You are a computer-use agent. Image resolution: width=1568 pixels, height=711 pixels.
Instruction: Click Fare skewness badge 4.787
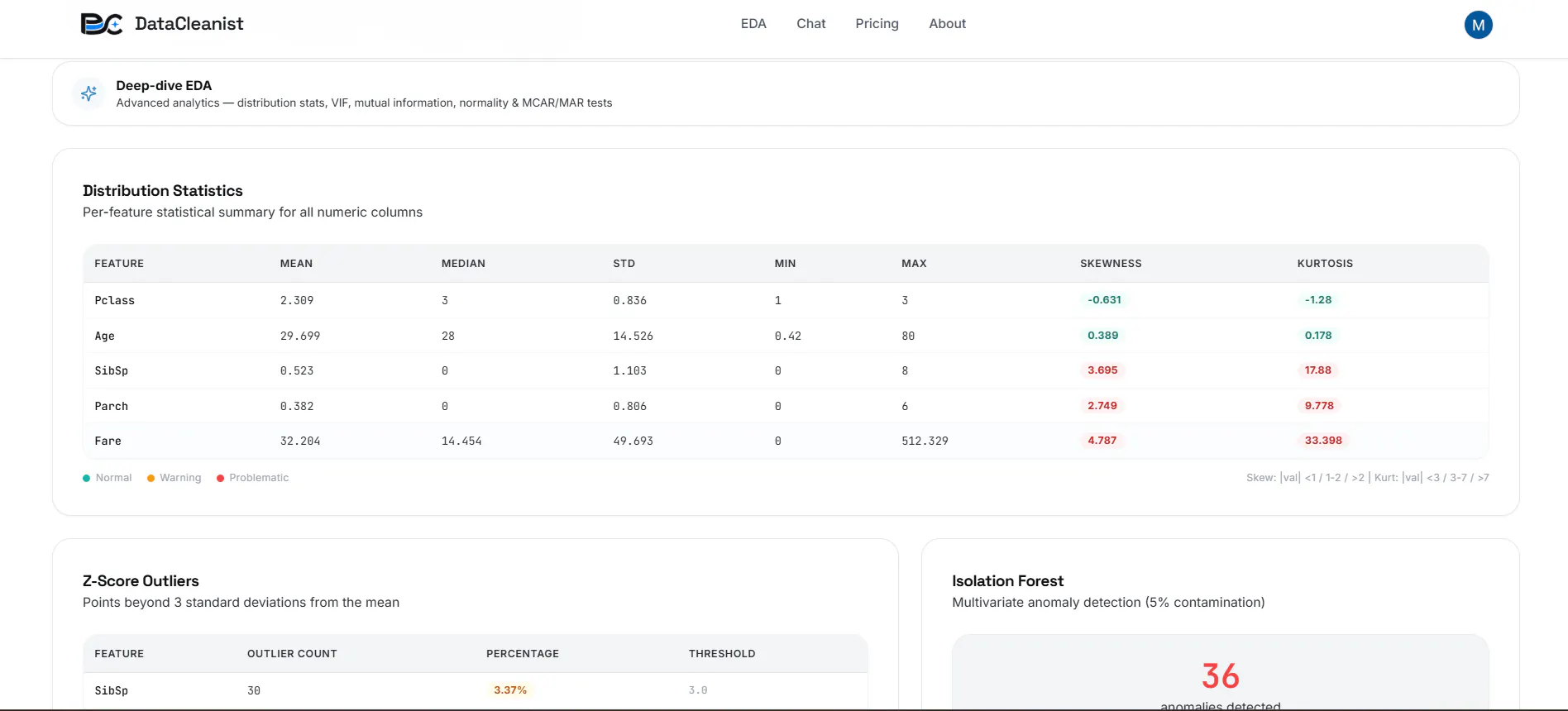pos(1102,441)
